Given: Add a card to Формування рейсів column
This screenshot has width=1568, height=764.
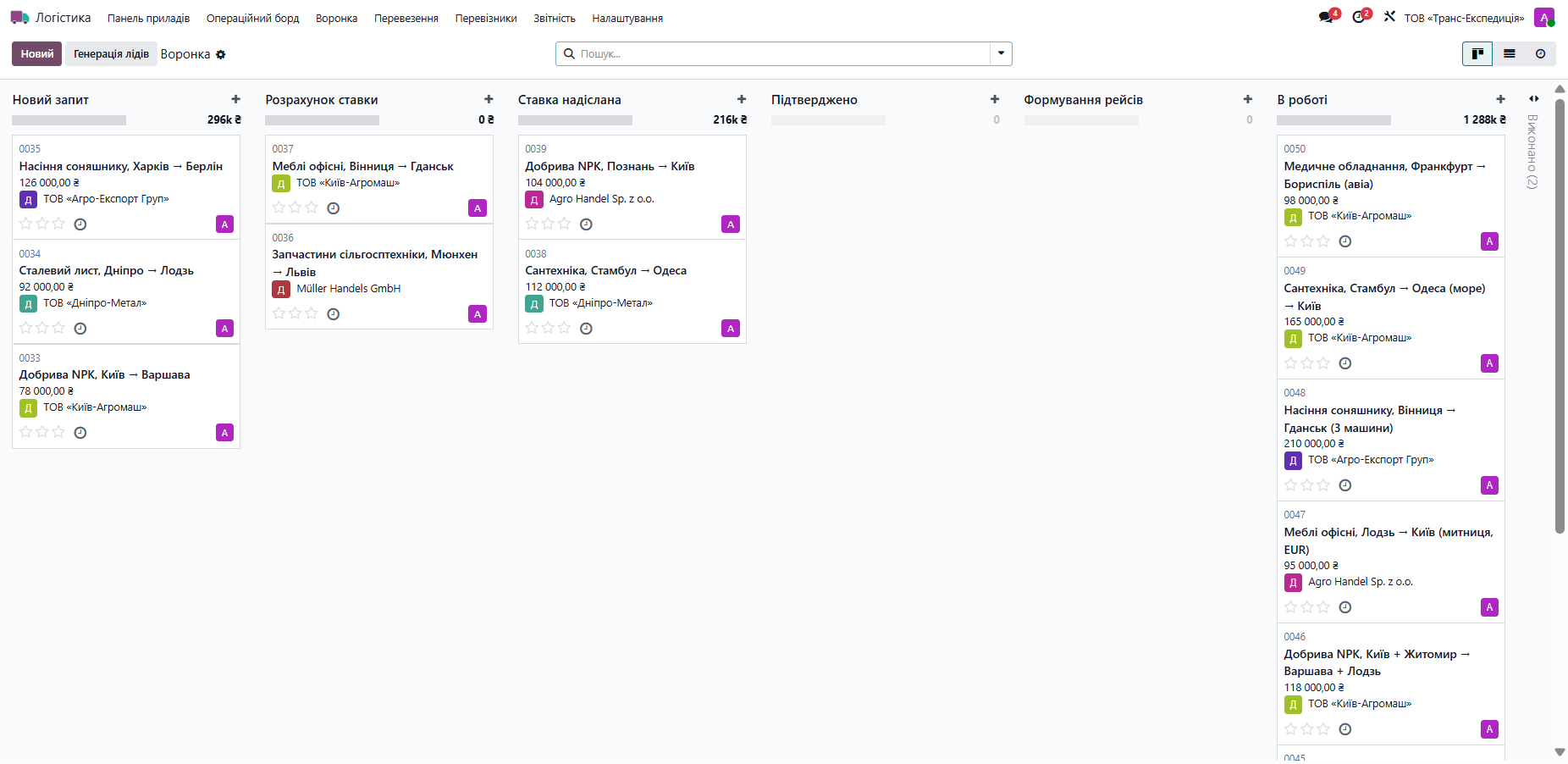Looking at the screenshot, I should coord(1248,99).
